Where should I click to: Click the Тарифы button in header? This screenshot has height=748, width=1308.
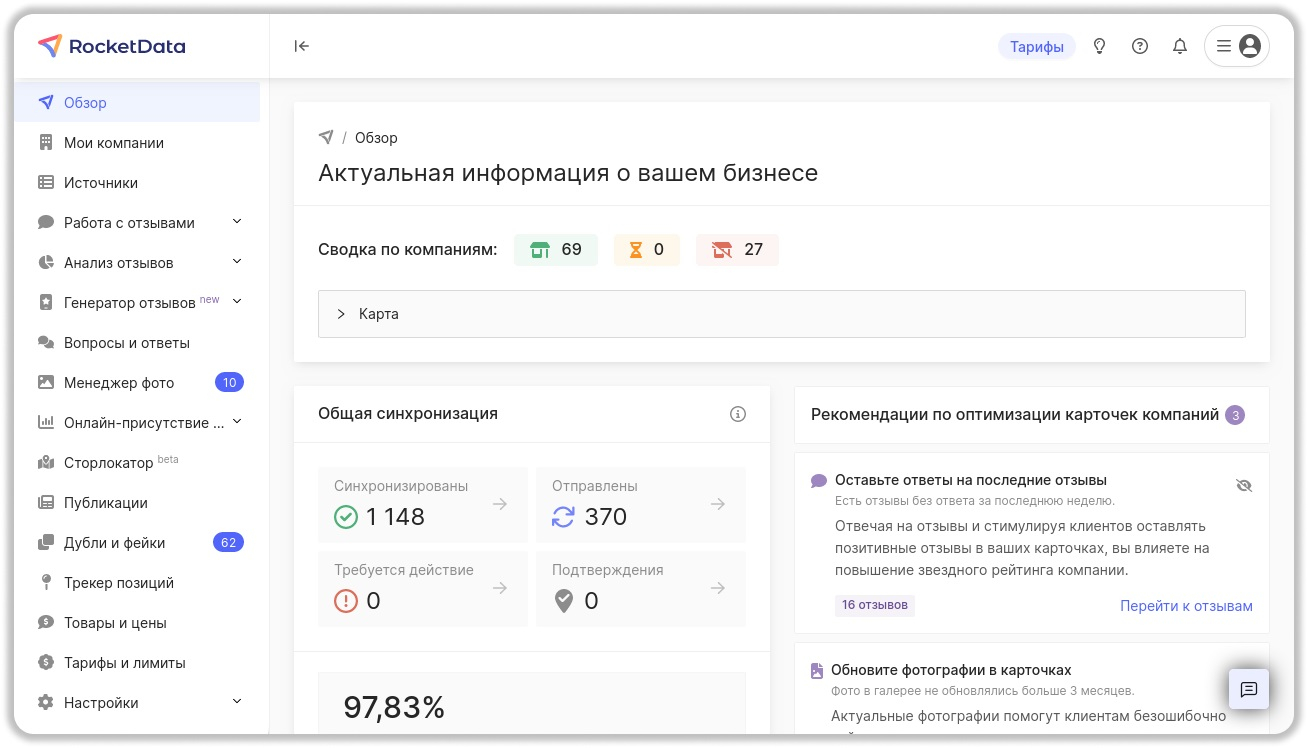[1036, 46]
